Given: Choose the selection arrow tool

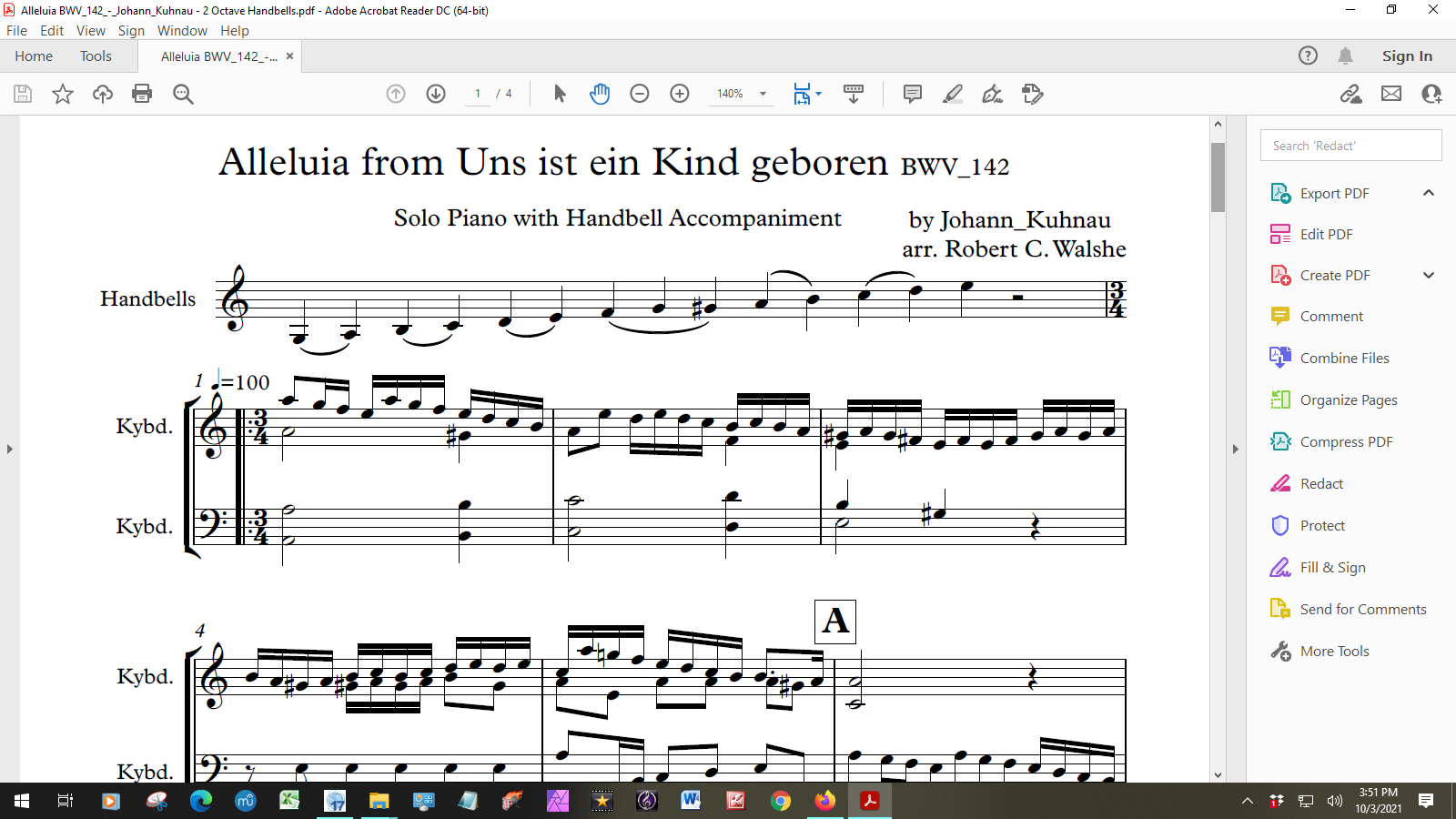Looking at the screenshot, I should coord(560,94).
